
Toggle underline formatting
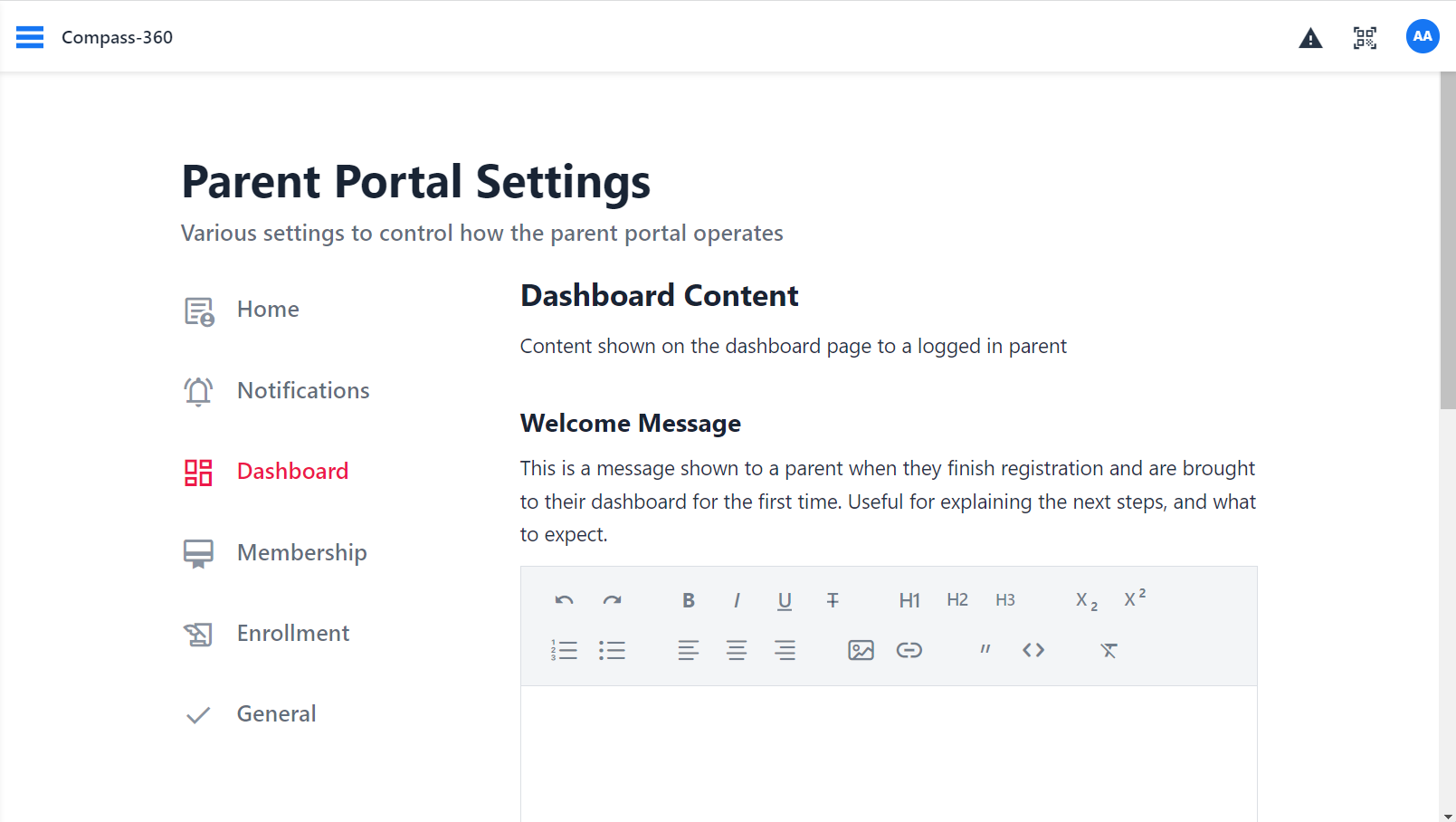785,600
